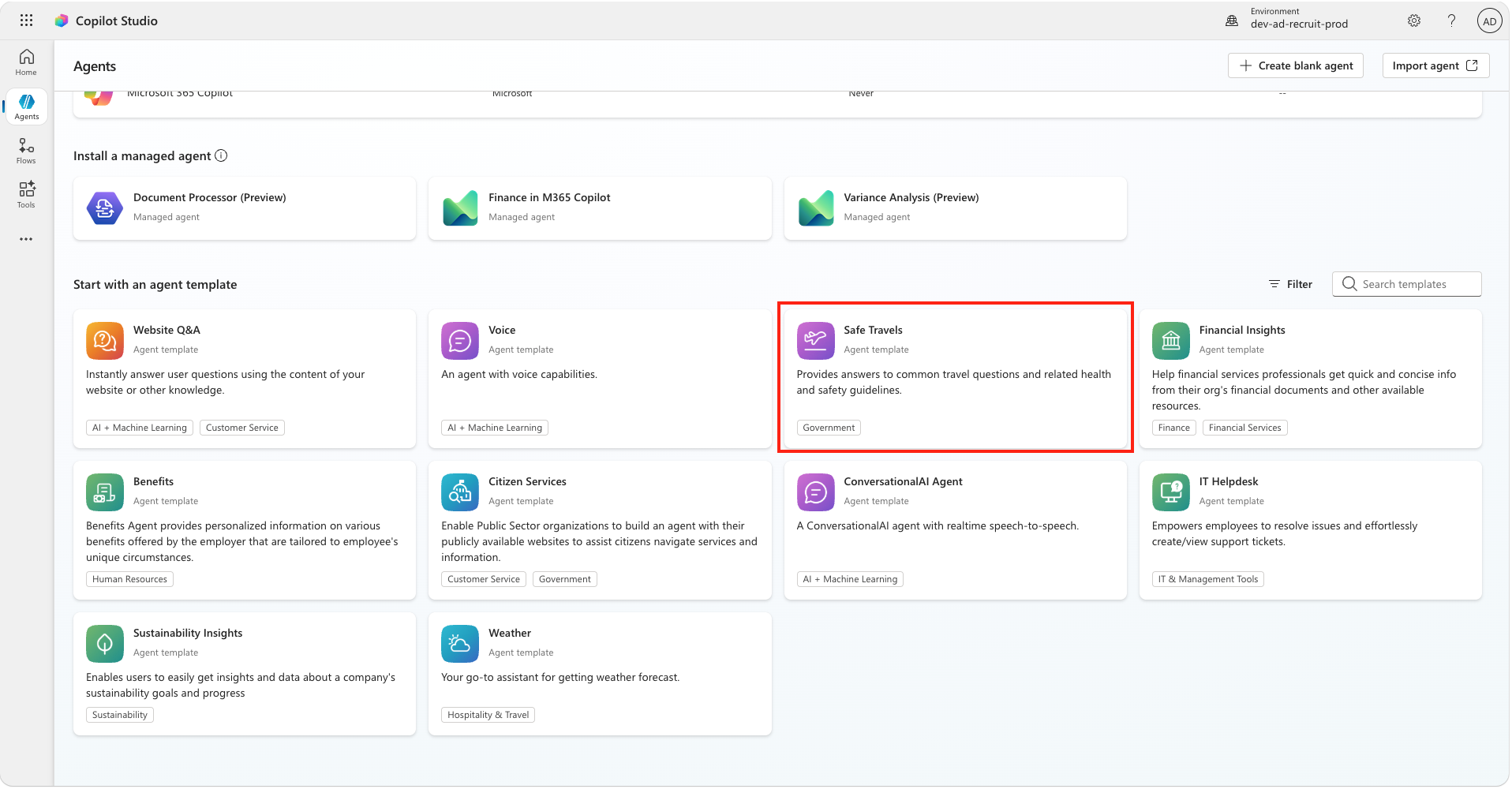Click AI + Machine Learning tag on Website Q&A
The image size is (1512, 789).
point(140,428)
